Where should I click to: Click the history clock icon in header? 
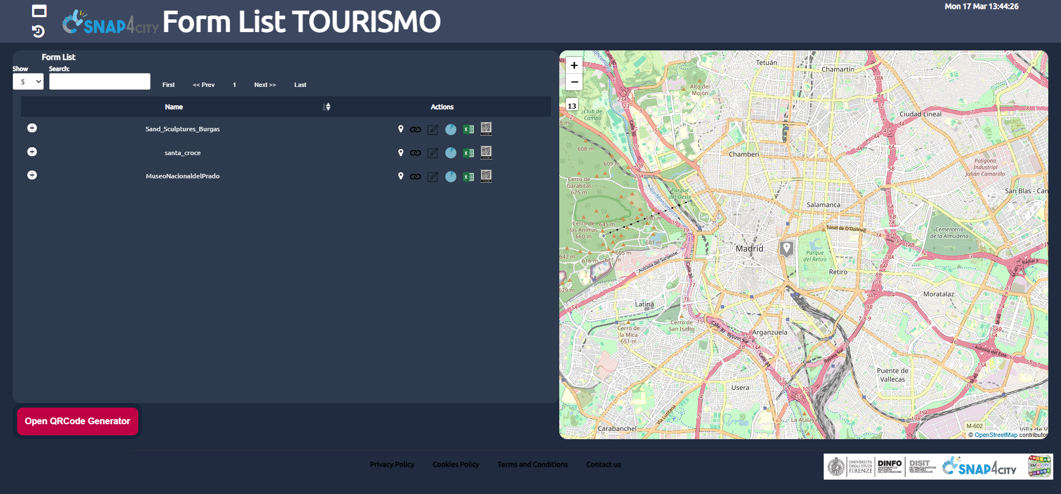pyautogui.click(x=38, y=31)
